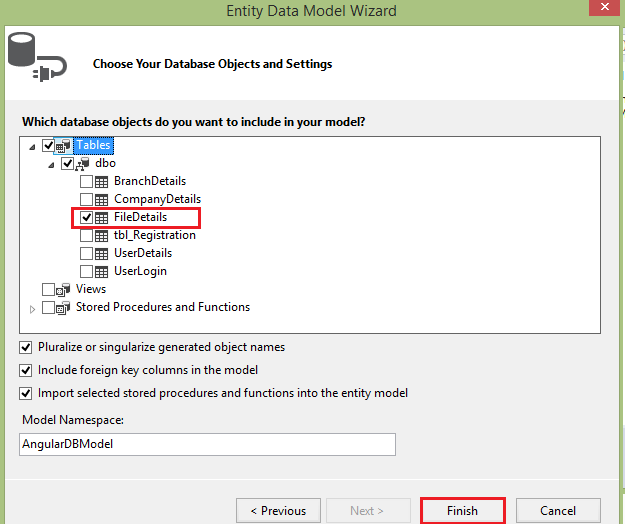Viewport: 625px width, 524px height.
Task: Click the dbo schema icon
Action: (x=82, y=164)
